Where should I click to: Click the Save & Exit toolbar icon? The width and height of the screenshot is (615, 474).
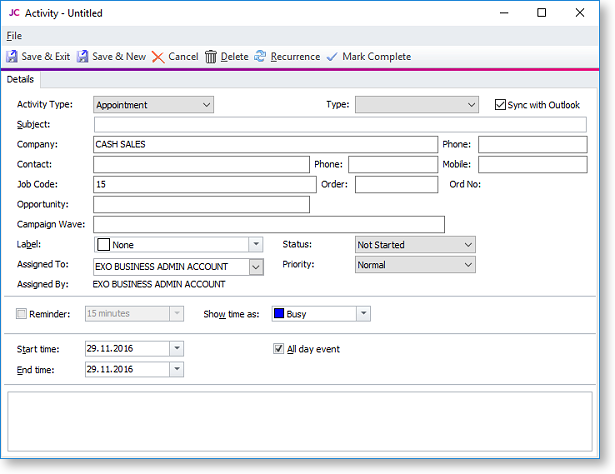(x=12, y=57)
